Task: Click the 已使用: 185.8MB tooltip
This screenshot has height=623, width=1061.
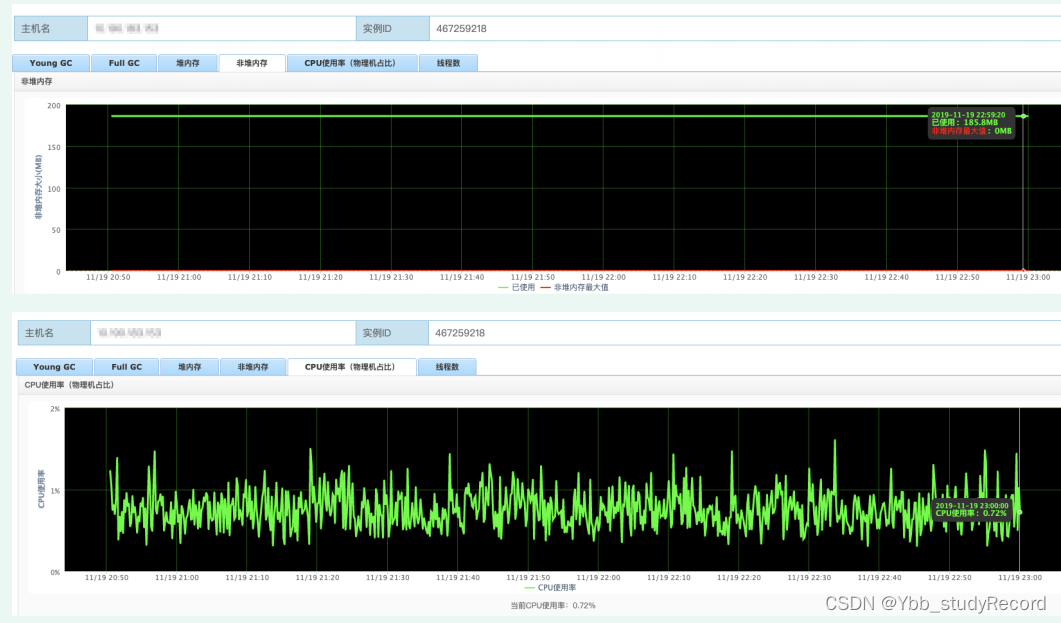Action: [971, 122]
